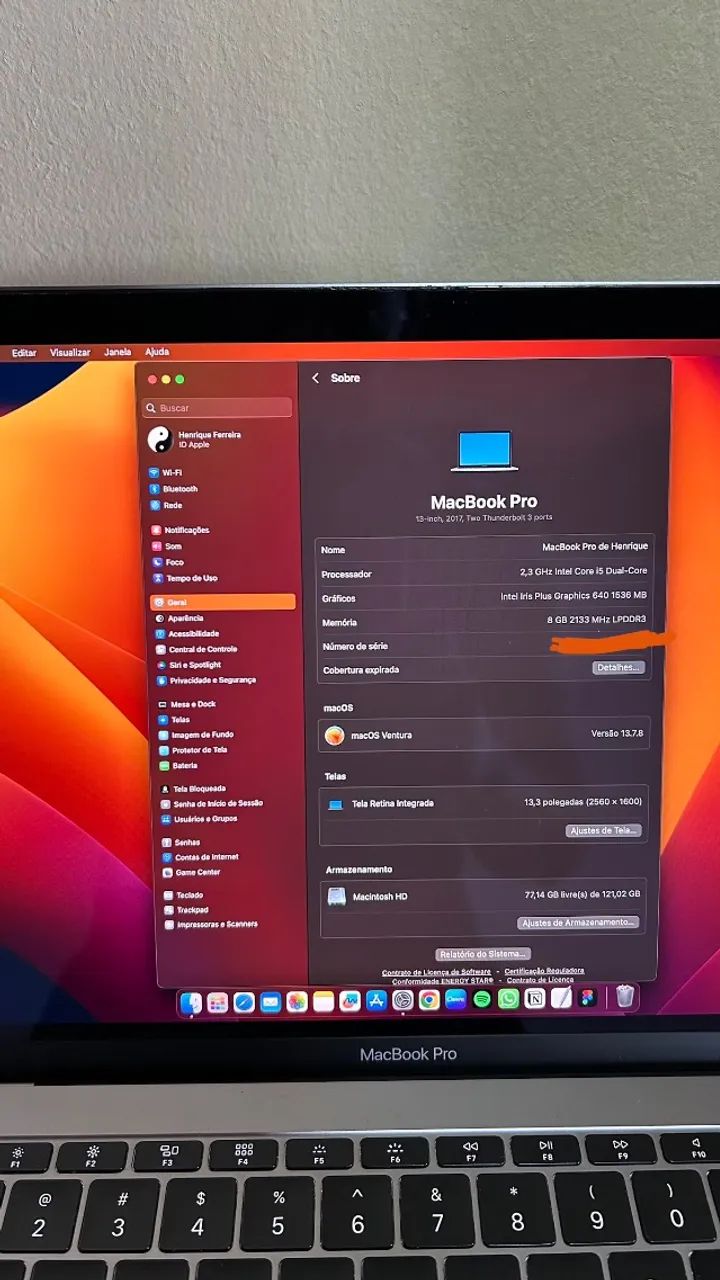Open Privacidade e Segurança settings
Screen dimensions: 720x1280
click(x=206, y=680)
